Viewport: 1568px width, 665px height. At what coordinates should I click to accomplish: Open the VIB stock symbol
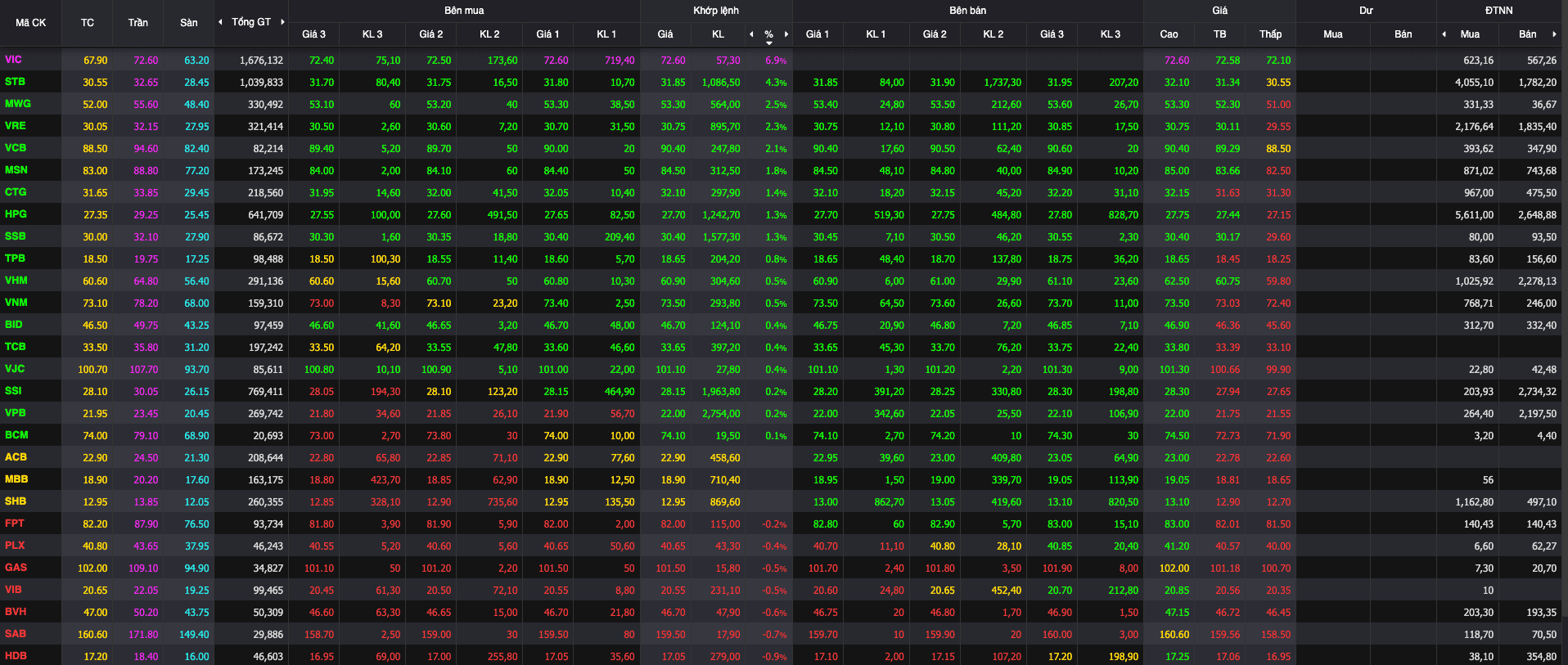[13, 590]
